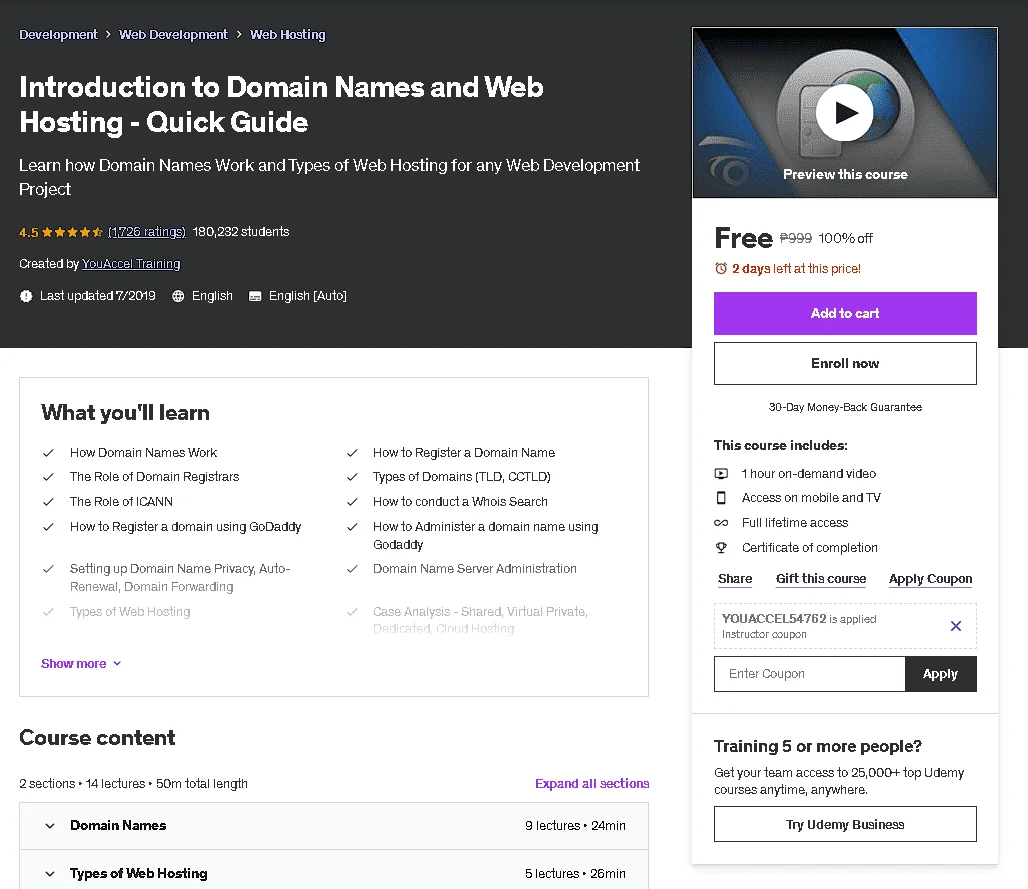Click '1 hour on-demand video' text
The height and width of the screenshot is (889, 1028).
click(808, 473)
